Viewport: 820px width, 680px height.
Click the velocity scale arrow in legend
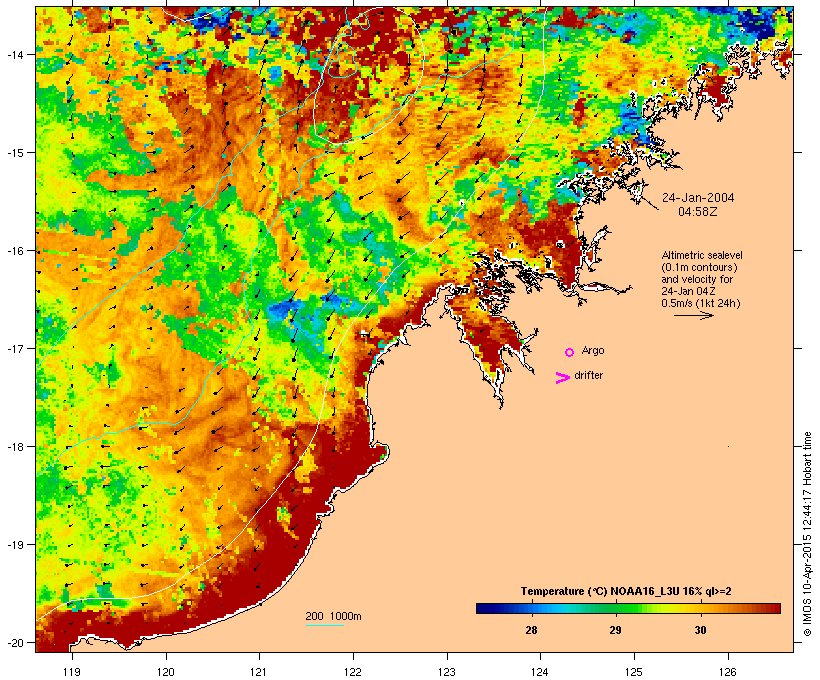tap(693, 315)
